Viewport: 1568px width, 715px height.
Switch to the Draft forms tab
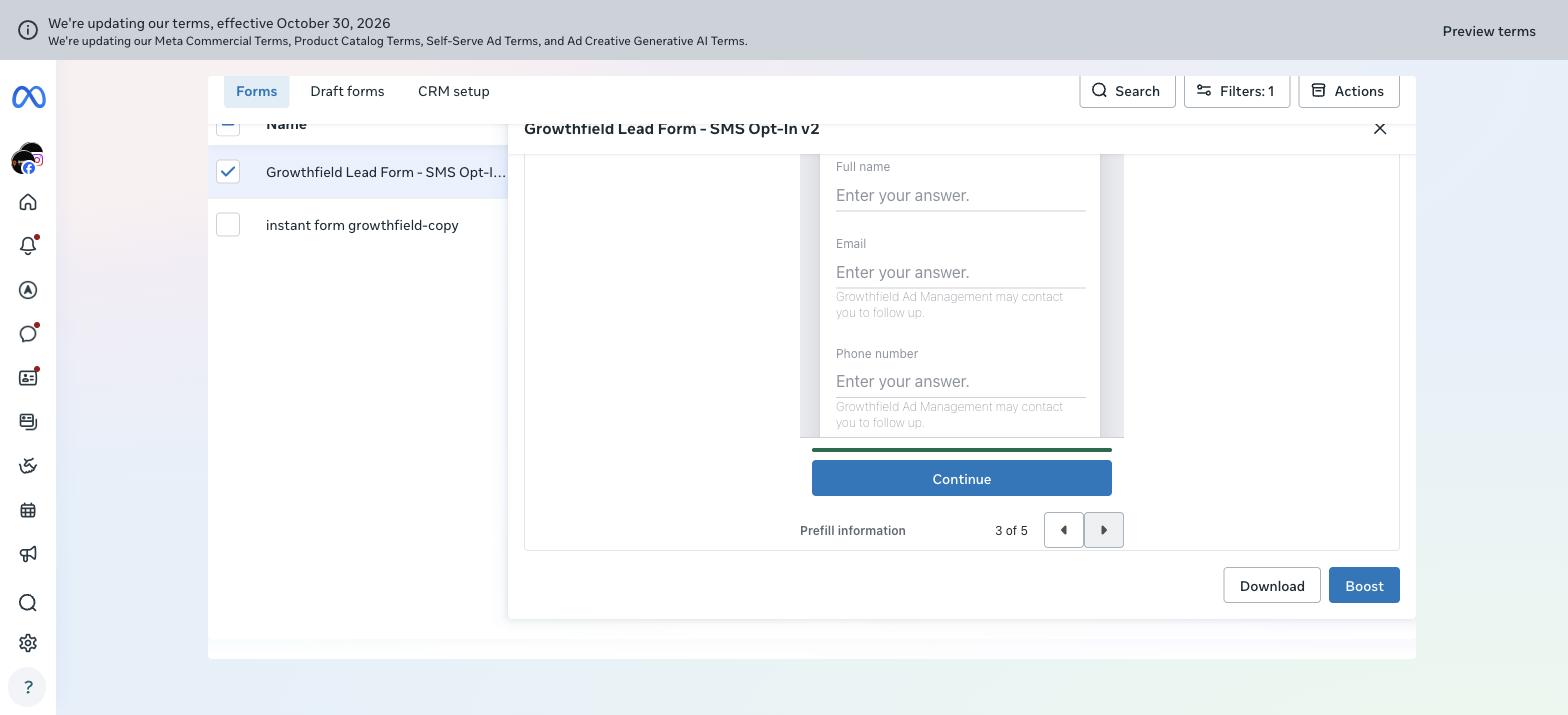click(347, 91)
